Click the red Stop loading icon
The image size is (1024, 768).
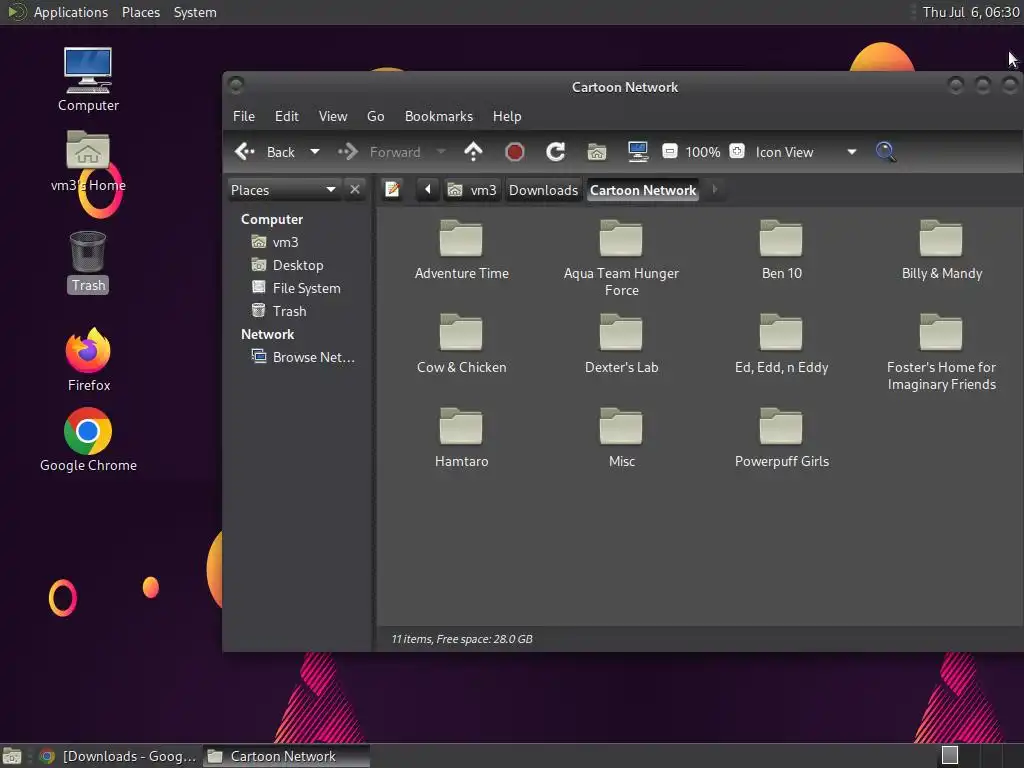pyautogui.click(x=515, y=152)
